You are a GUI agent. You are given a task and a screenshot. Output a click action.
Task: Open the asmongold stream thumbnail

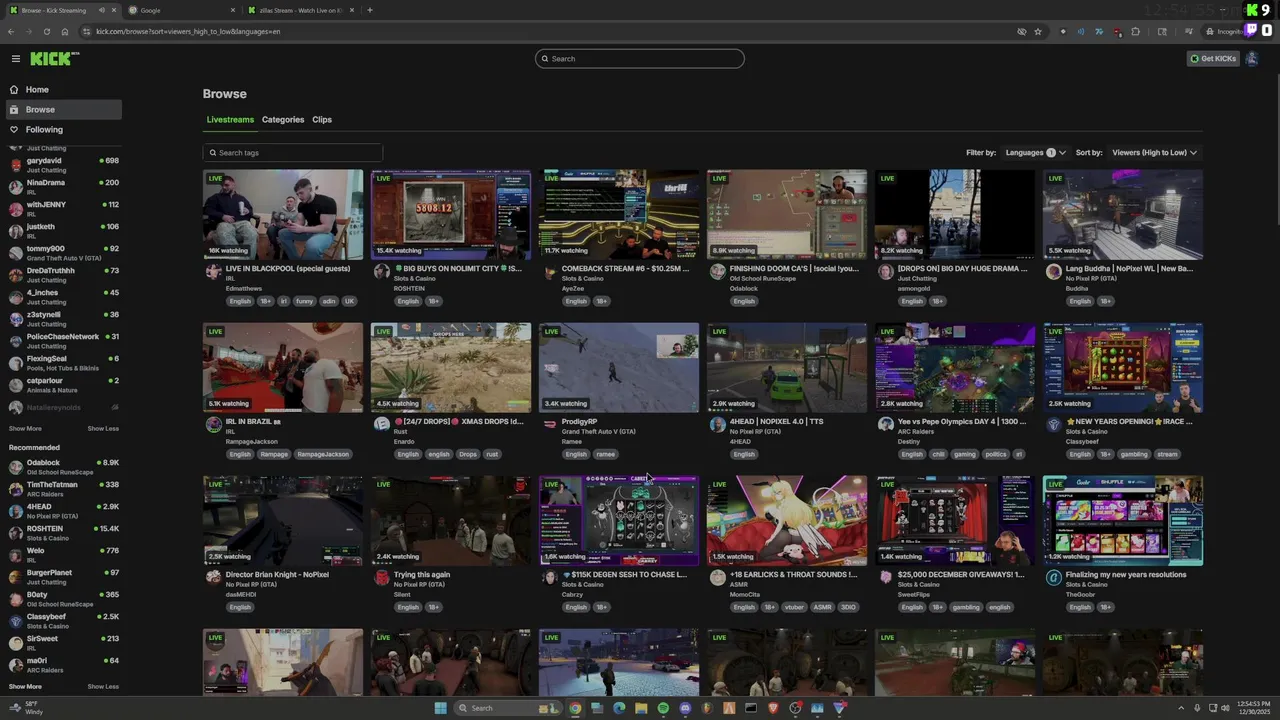[955, 214]
